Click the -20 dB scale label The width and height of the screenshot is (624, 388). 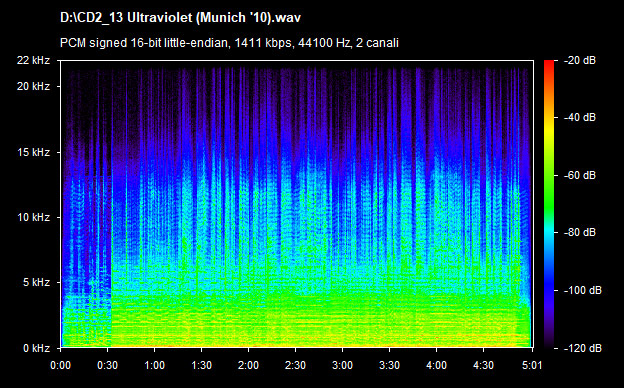pos(579,60)
